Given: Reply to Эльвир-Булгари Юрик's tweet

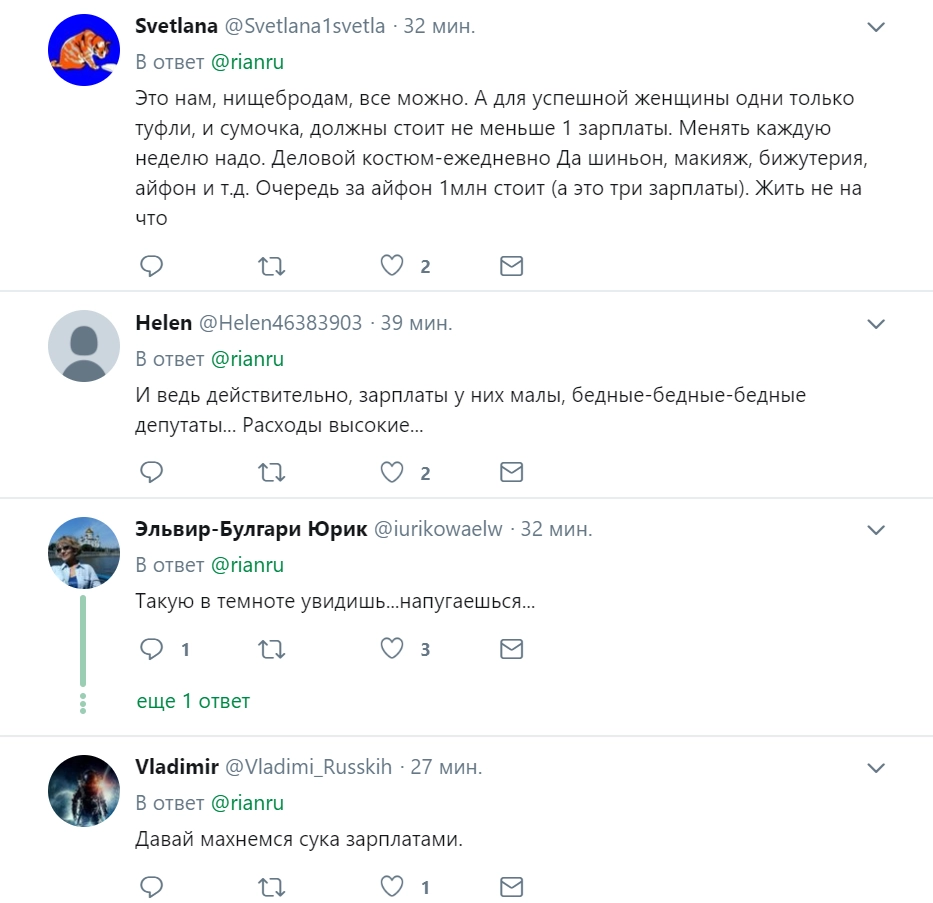Looking at the screenshot, I should click(151, 649).
